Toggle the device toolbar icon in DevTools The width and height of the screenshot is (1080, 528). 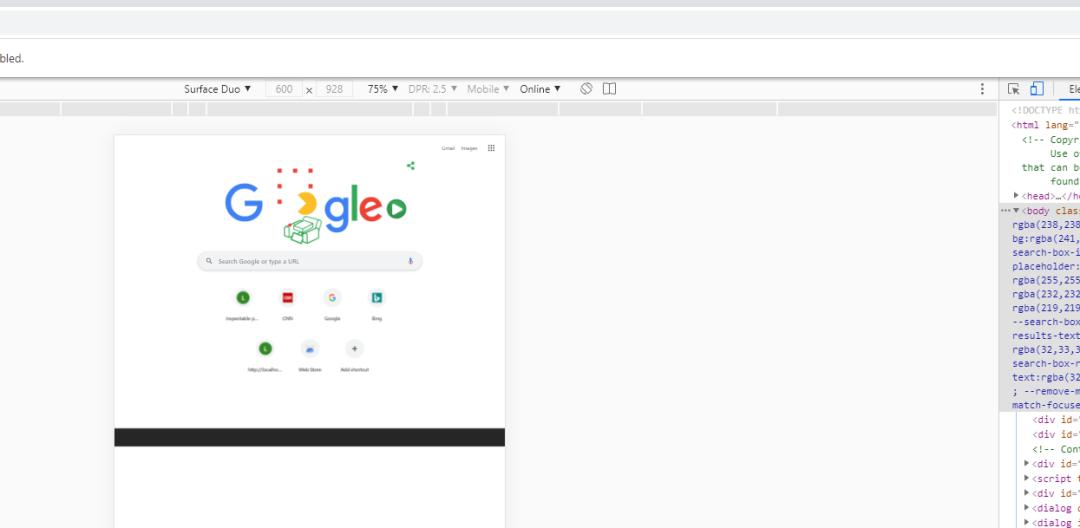(x=1037, y=89)
